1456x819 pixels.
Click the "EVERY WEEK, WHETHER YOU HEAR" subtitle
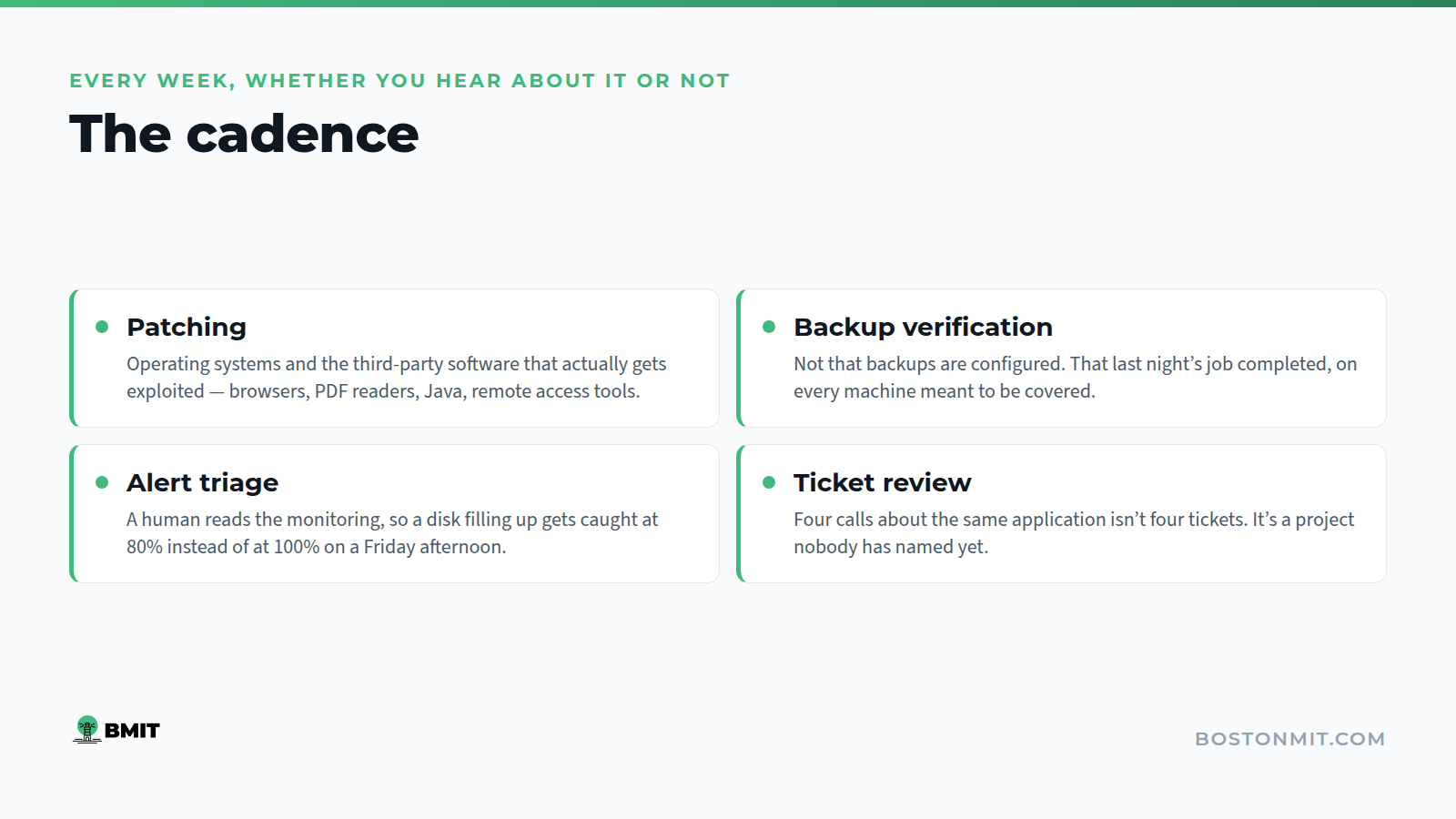tap(286, 81)
